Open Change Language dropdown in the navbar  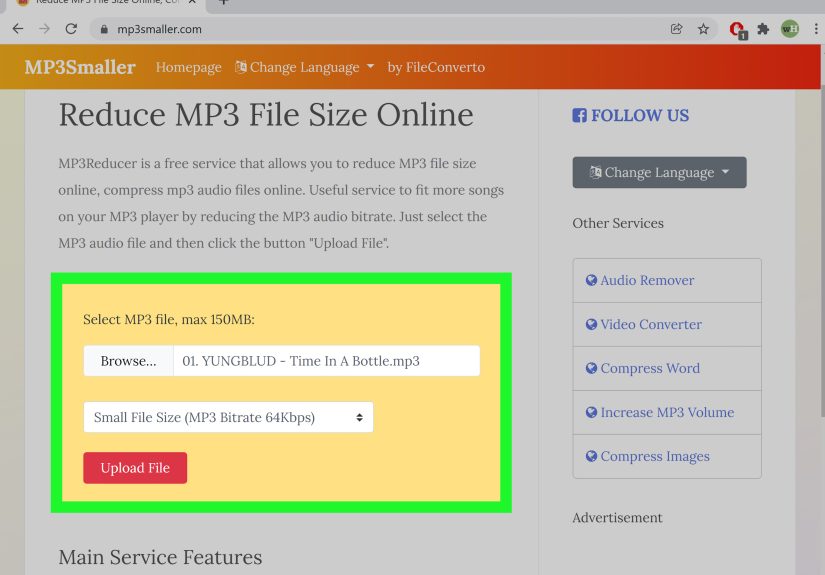304,67
